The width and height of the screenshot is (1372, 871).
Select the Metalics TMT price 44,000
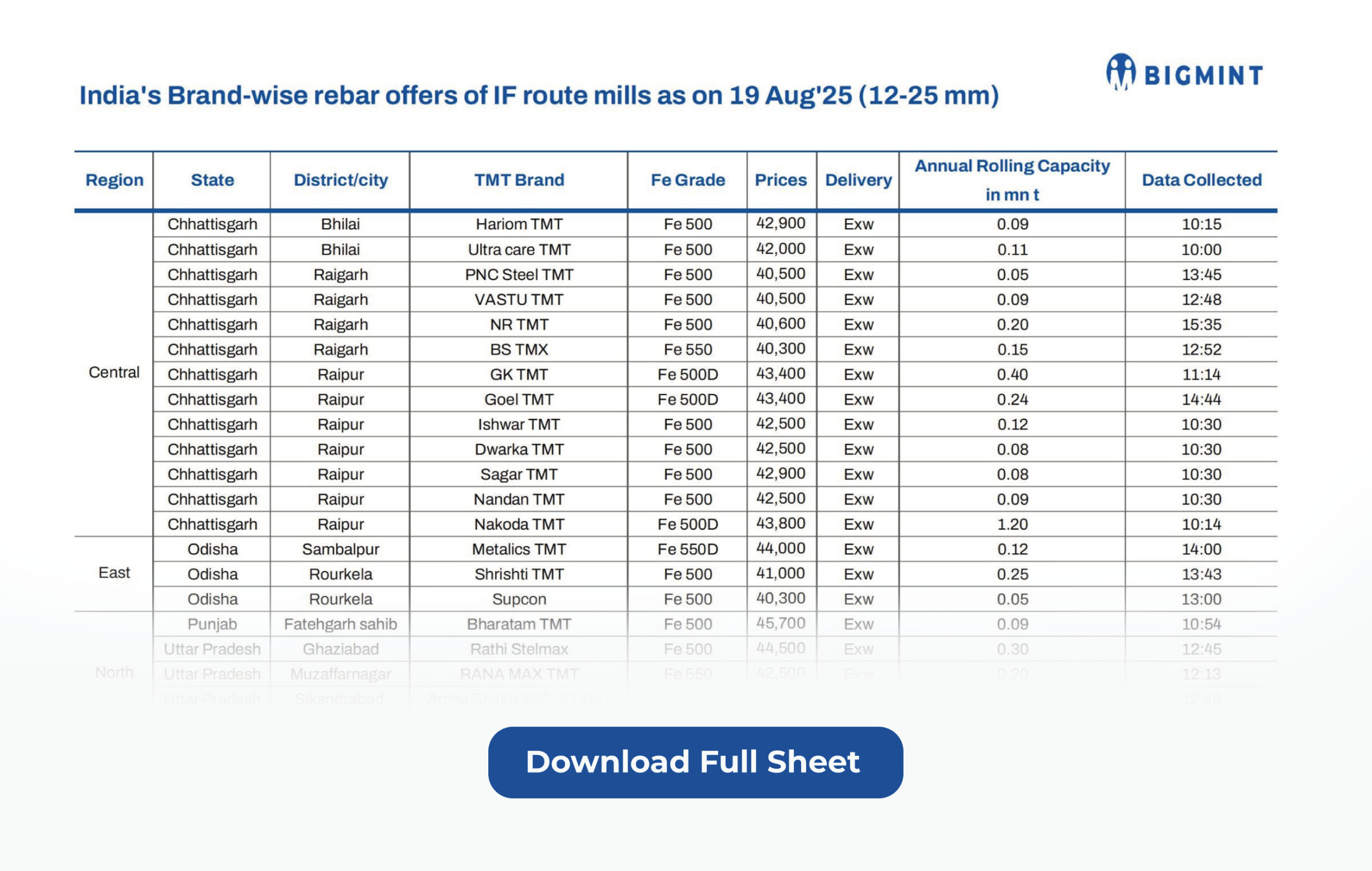pos(780,549)
